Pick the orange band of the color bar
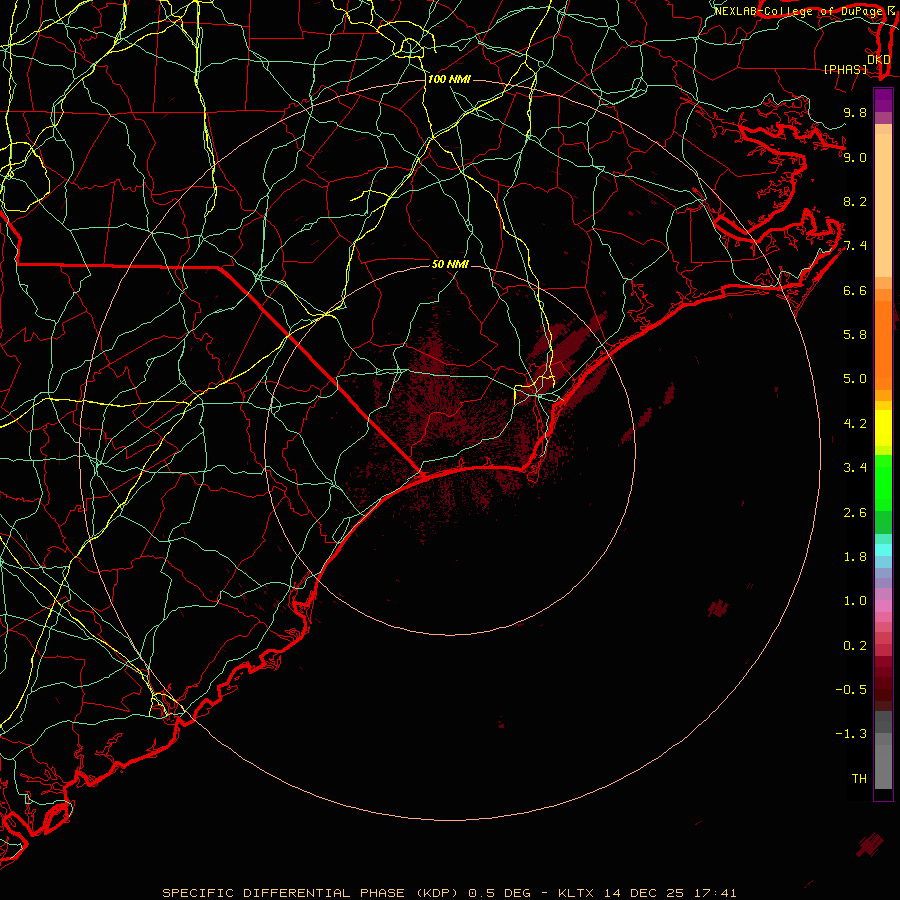Viewport: 900px width, 900px height. [883, 345]
